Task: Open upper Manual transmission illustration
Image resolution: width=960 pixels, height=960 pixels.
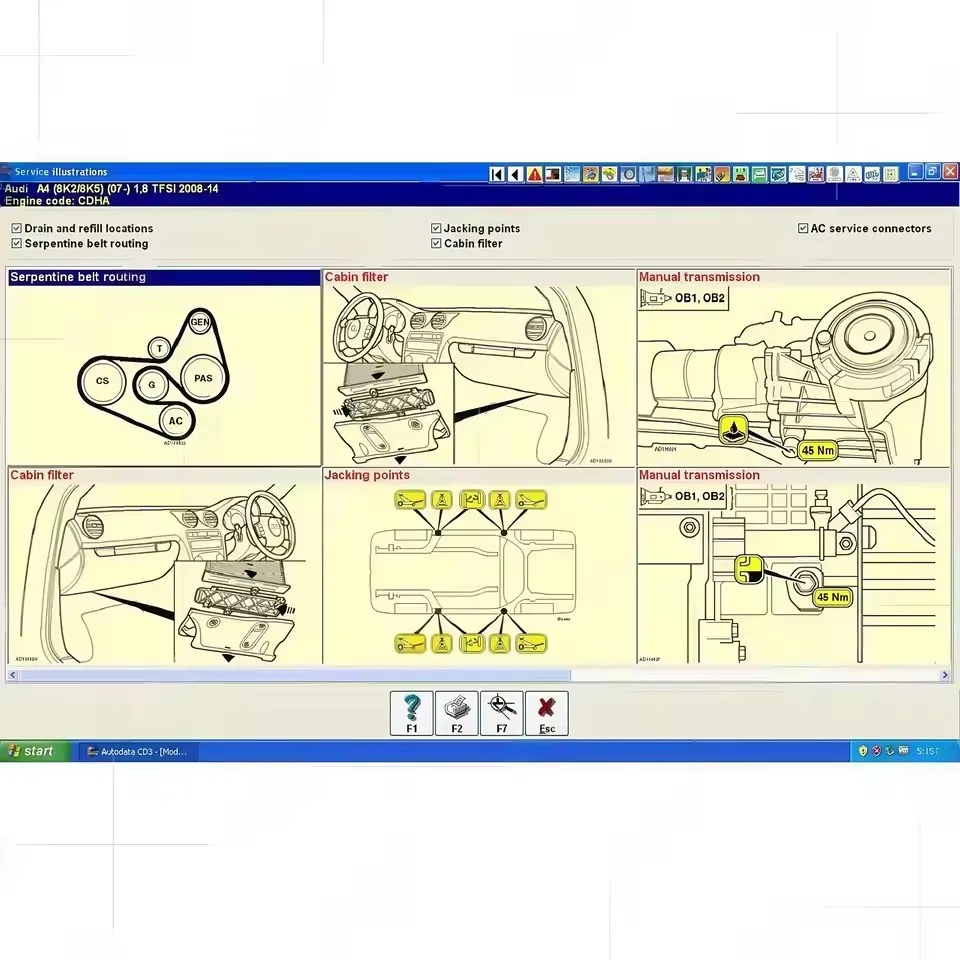Action: click(x=793, y=375)
